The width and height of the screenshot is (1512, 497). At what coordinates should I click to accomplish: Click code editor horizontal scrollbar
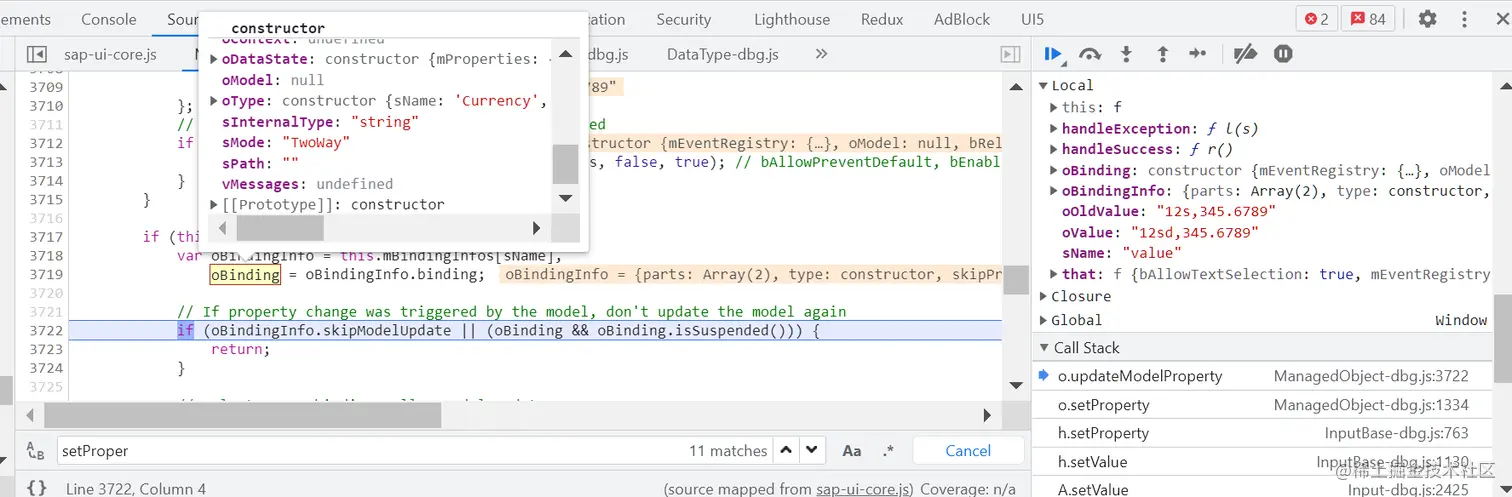(242, 414)
